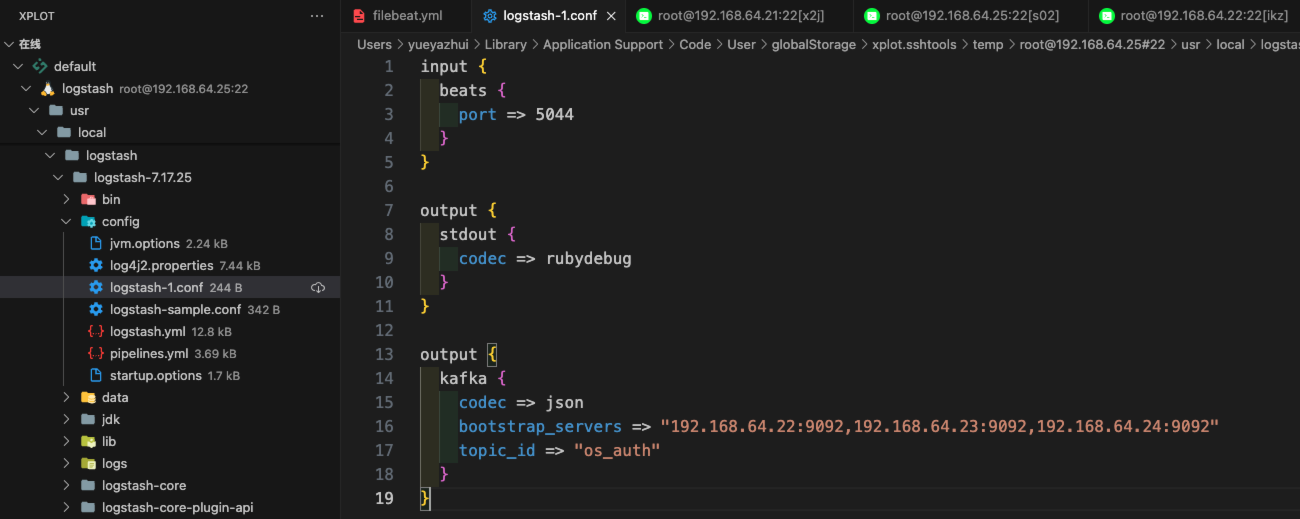Click the bootstrap_servers address string
The height and width of the screenshot is (519, 1300).
pos(940,426)
